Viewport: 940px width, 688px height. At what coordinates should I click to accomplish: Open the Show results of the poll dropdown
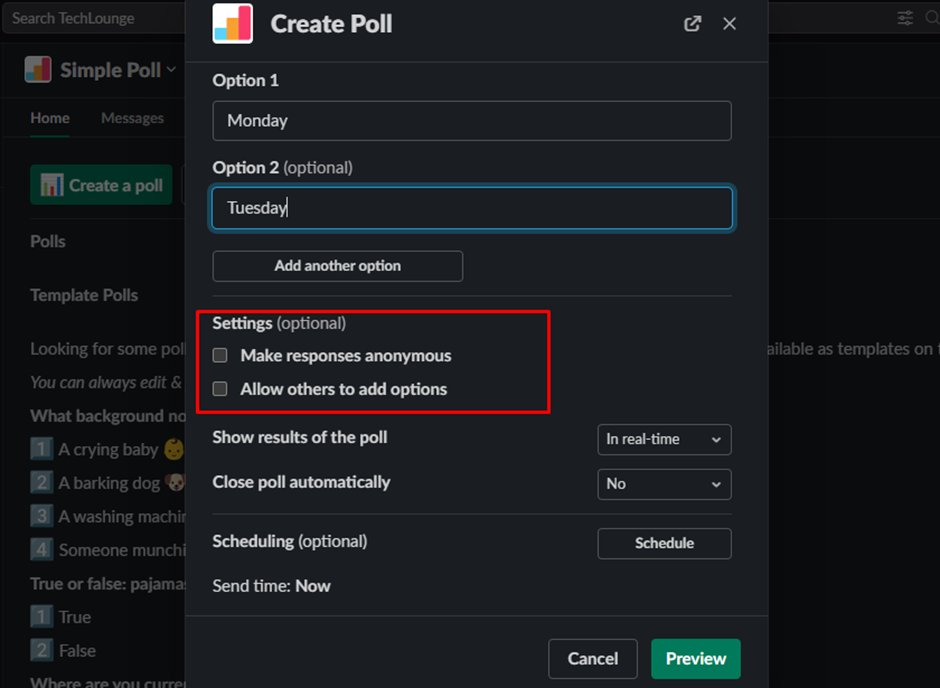point(664,439)
